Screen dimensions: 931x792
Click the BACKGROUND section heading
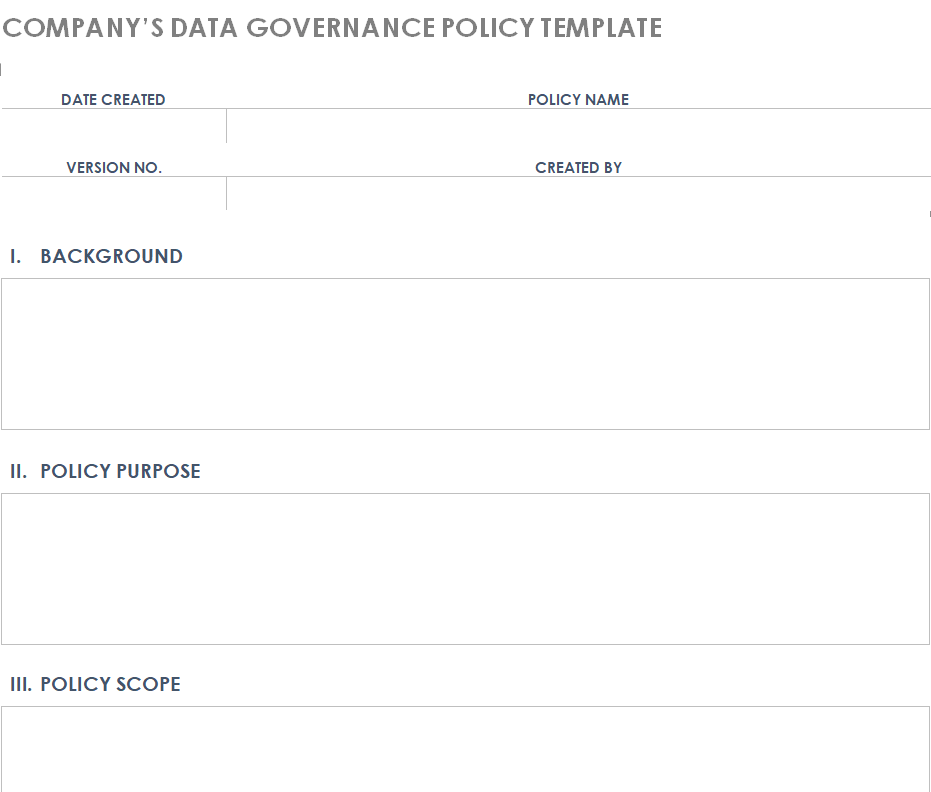point(111,257)
